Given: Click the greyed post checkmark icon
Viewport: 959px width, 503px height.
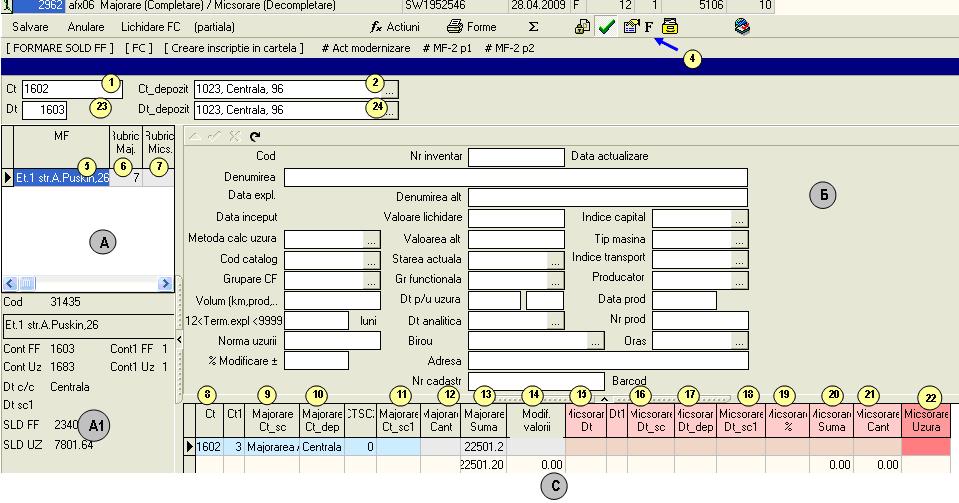Looking at the screenshot, I should (x=214, y=136).
